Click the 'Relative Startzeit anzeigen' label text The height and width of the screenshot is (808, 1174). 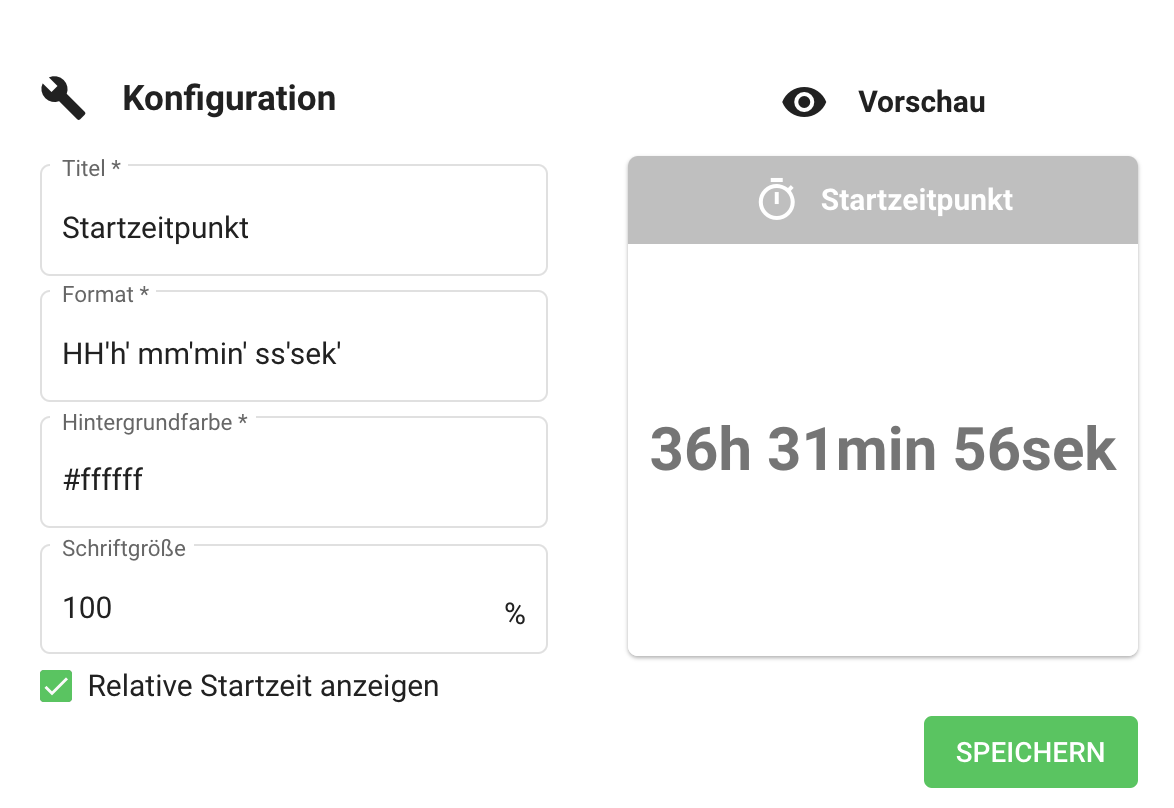(263, 686)
